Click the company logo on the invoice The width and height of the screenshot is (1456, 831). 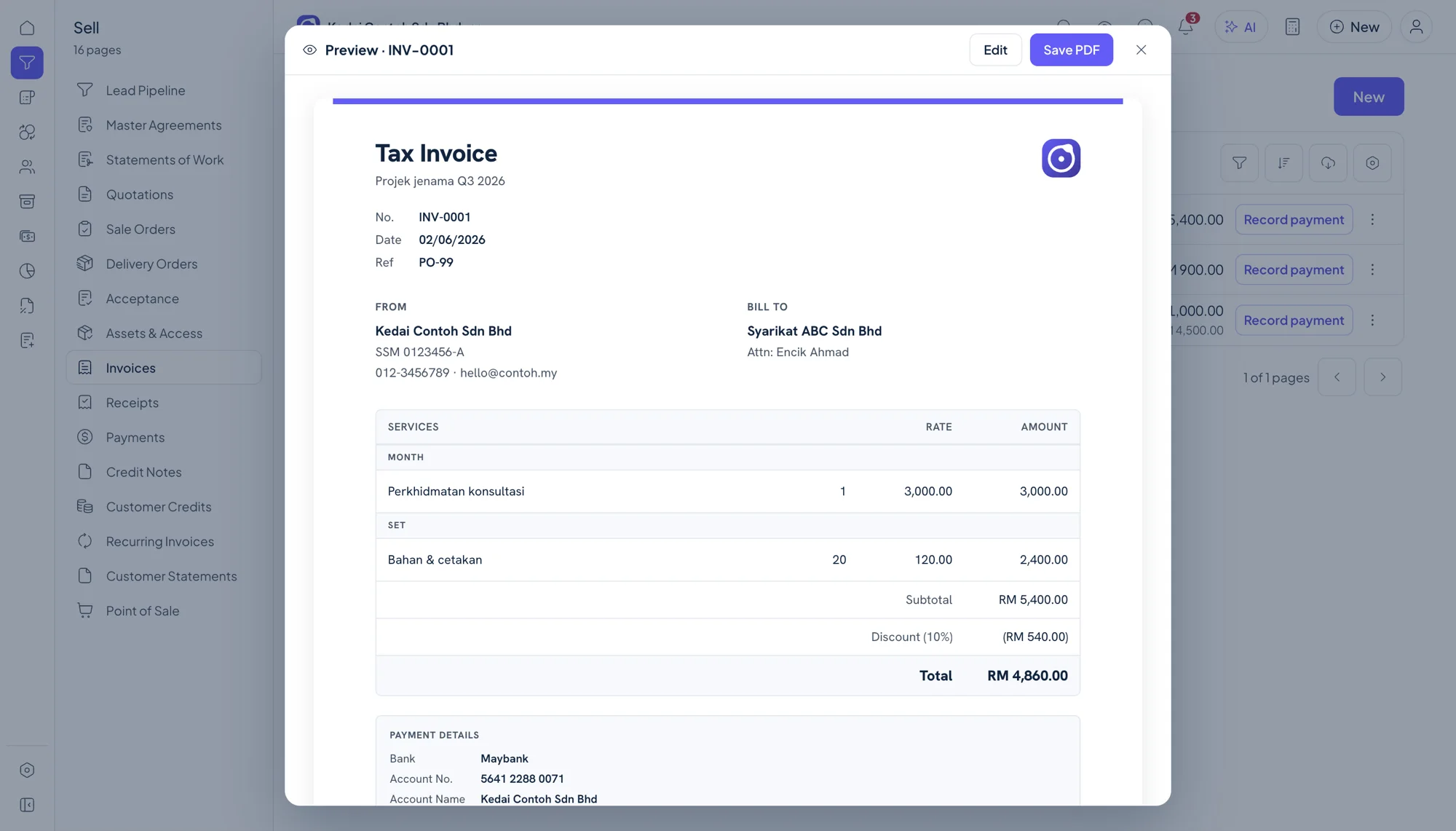[x=1061, y=158]
